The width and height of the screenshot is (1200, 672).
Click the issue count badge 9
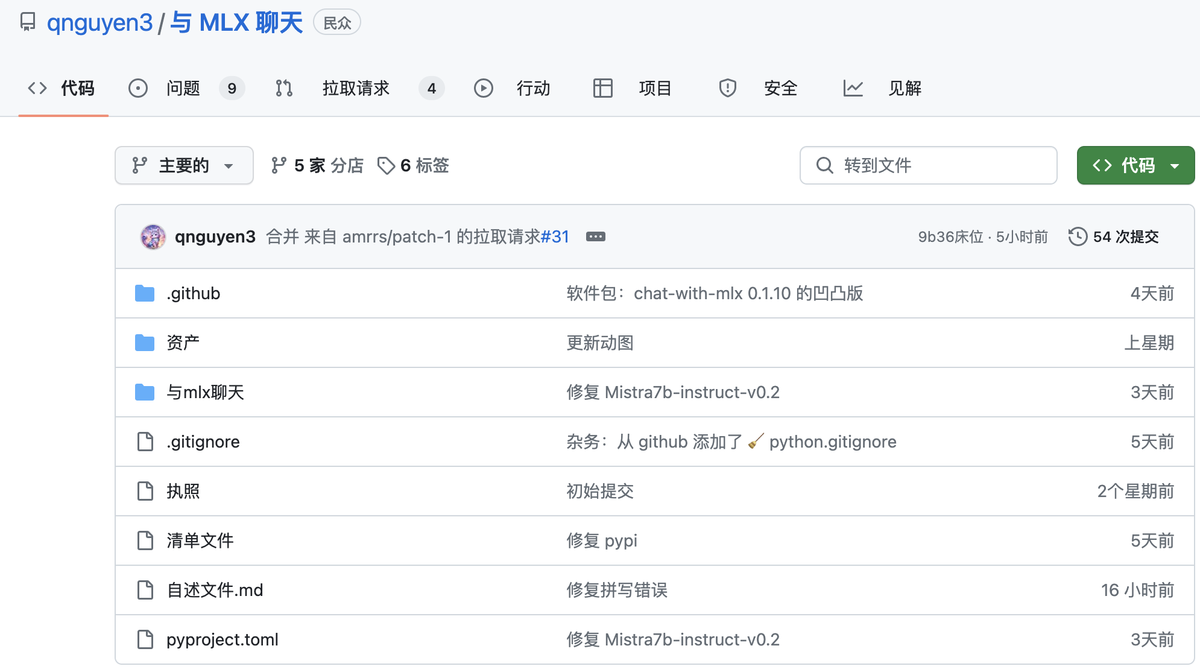click(232, 88)
